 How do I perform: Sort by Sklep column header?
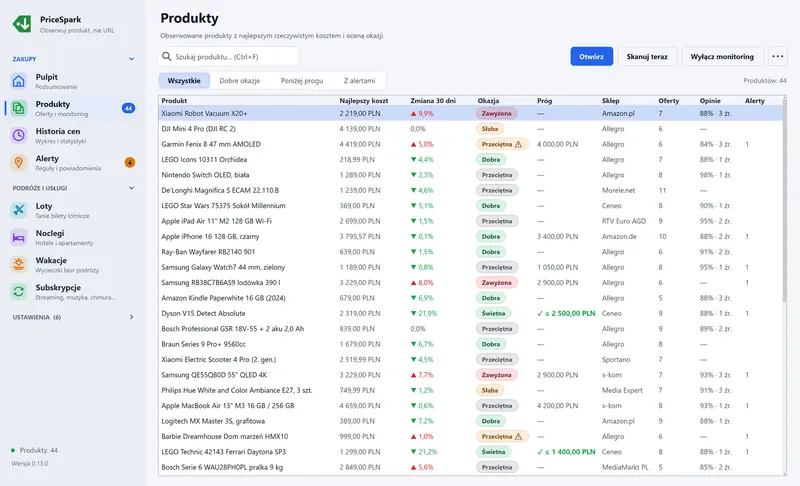pyautogui.click(x=611, y=100)
